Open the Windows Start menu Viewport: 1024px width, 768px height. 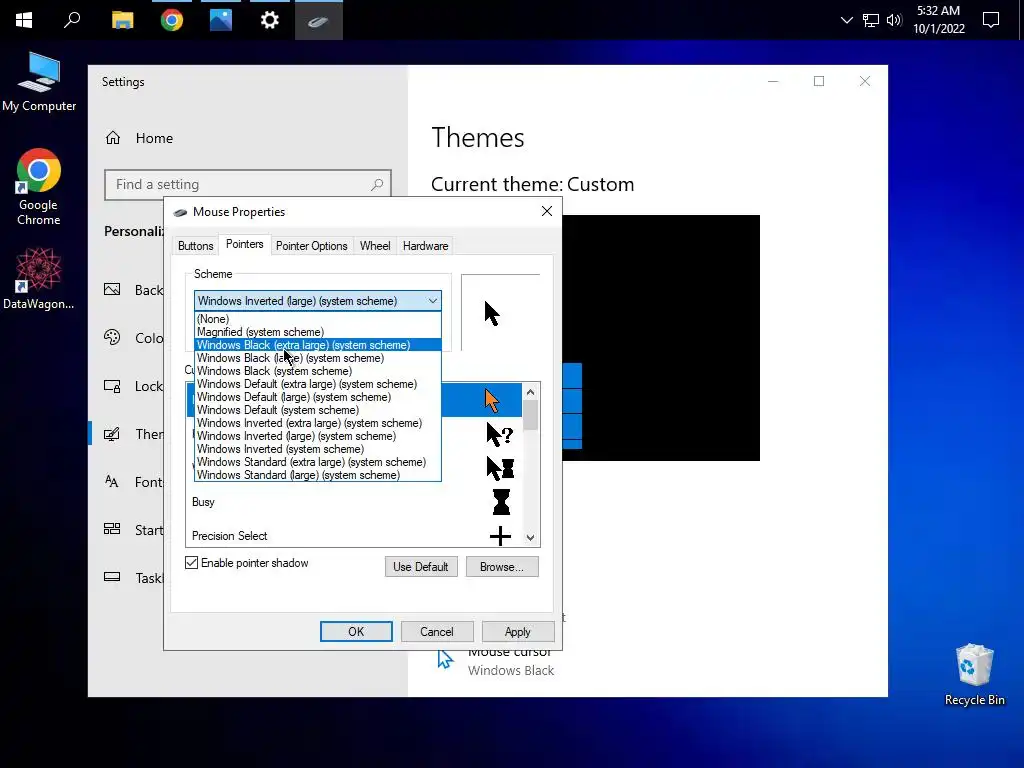tap(24, 20)
